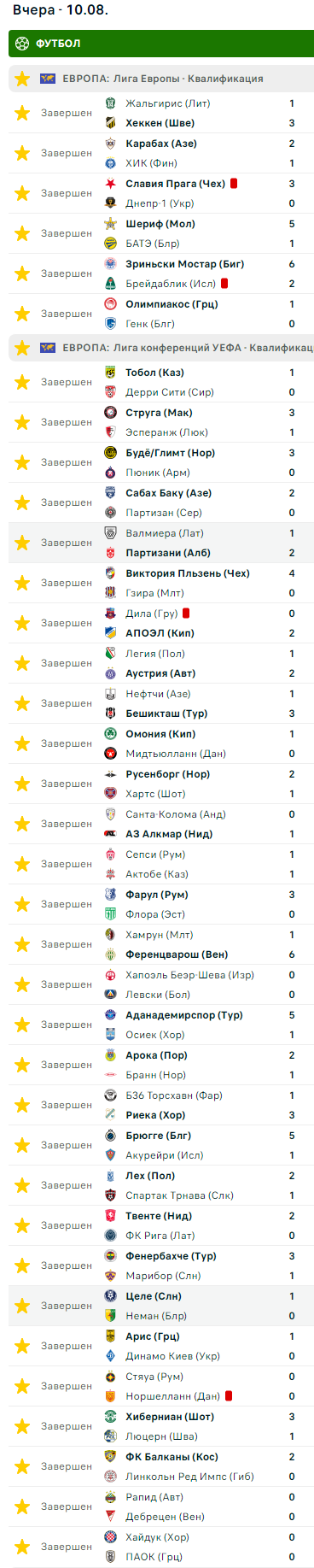Toggle the star for Tobol vs Derry City
The image size is (314, 1568).
coord(22,382)
